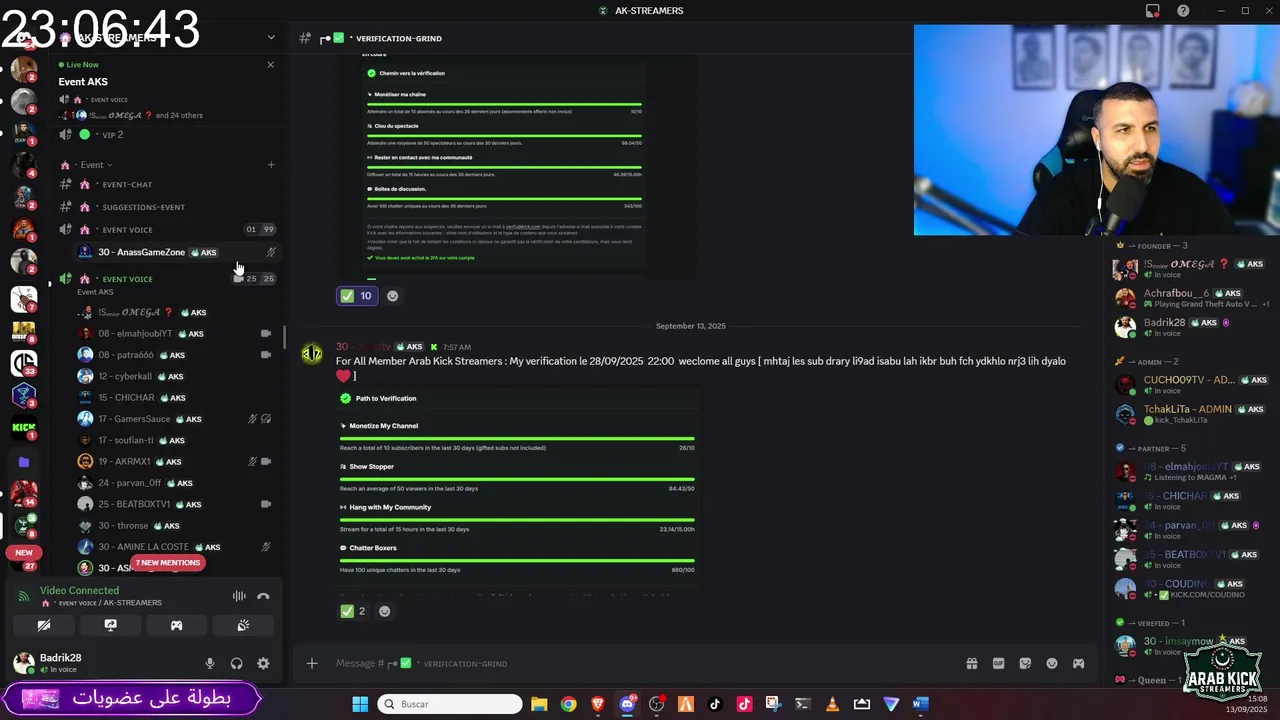
Task: Open the emoji picker in message bar
Action: point(1052,663)
